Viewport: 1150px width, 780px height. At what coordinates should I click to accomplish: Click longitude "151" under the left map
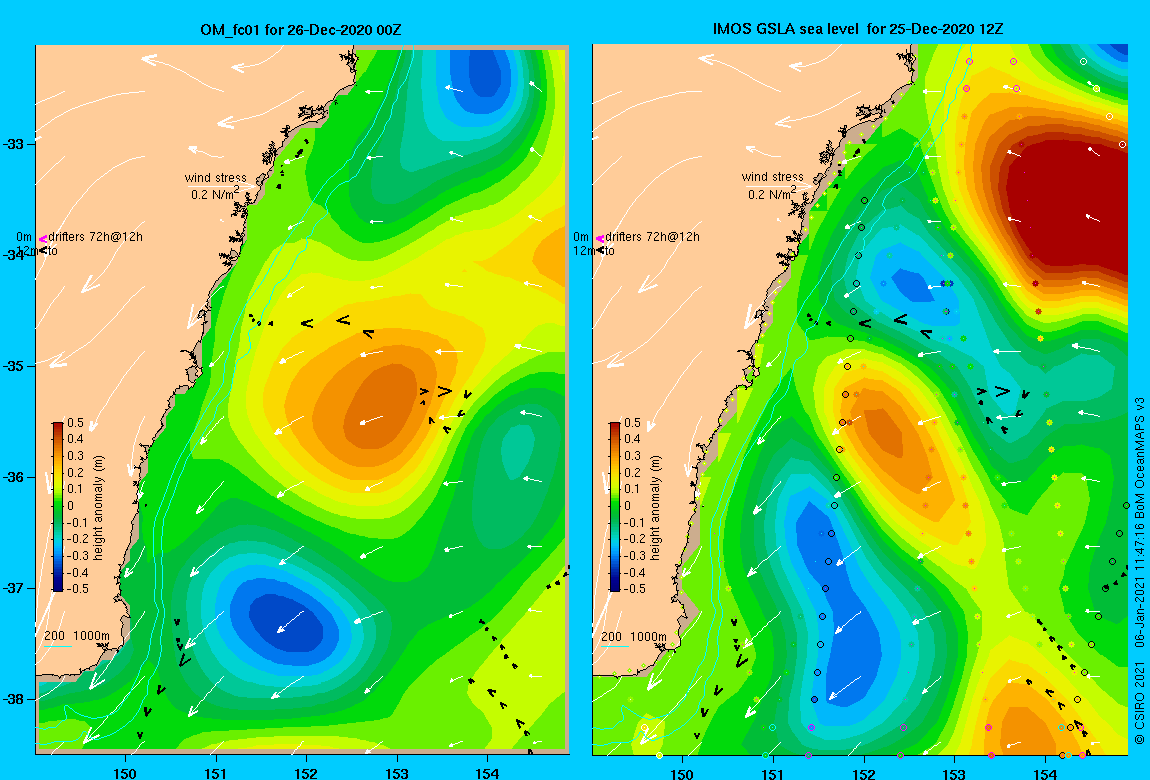(x=215, y=773)
